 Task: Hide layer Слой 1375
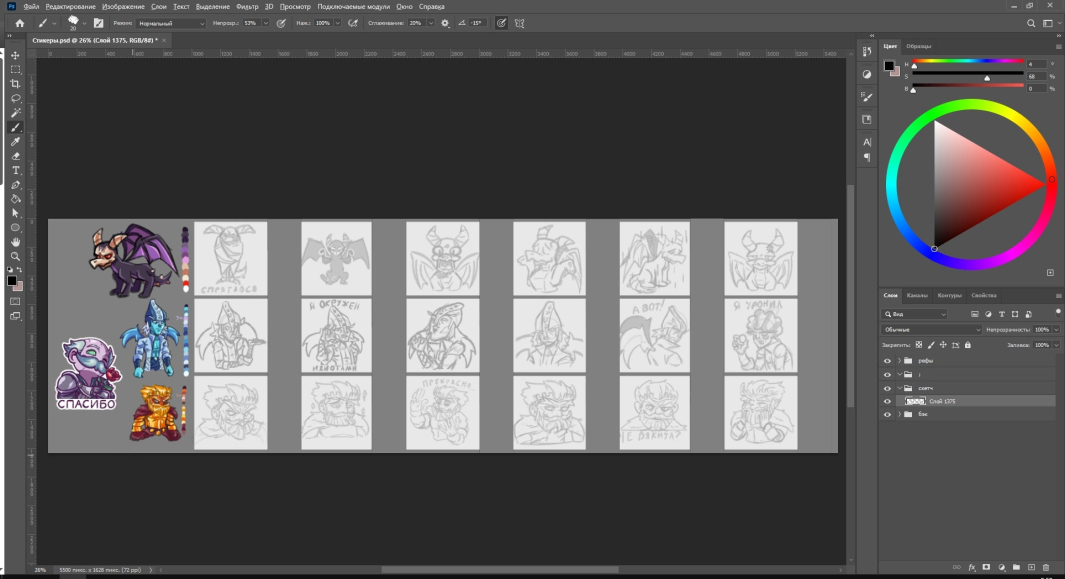[x=887, y=401]
